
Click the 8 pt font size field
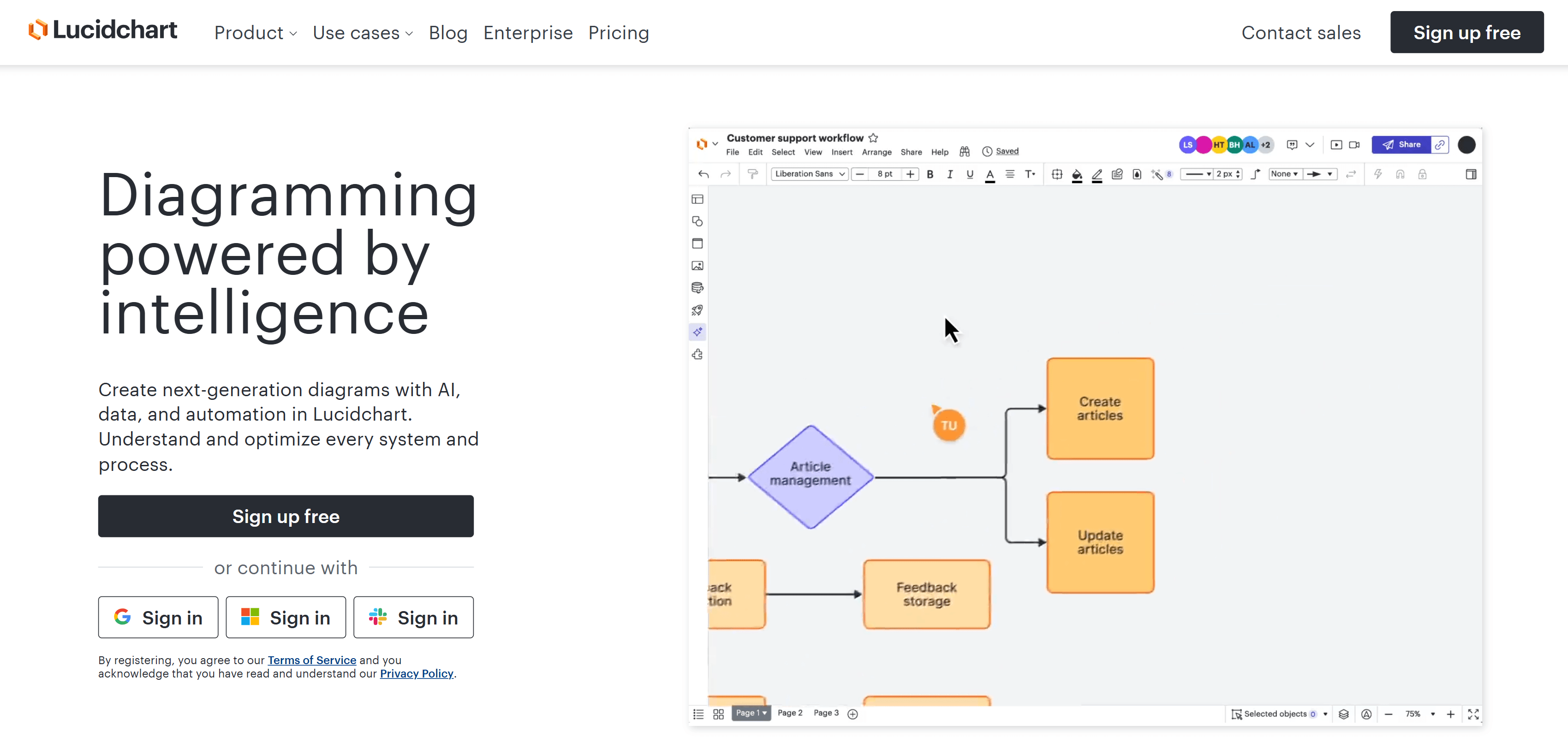(x=885, y=174)
